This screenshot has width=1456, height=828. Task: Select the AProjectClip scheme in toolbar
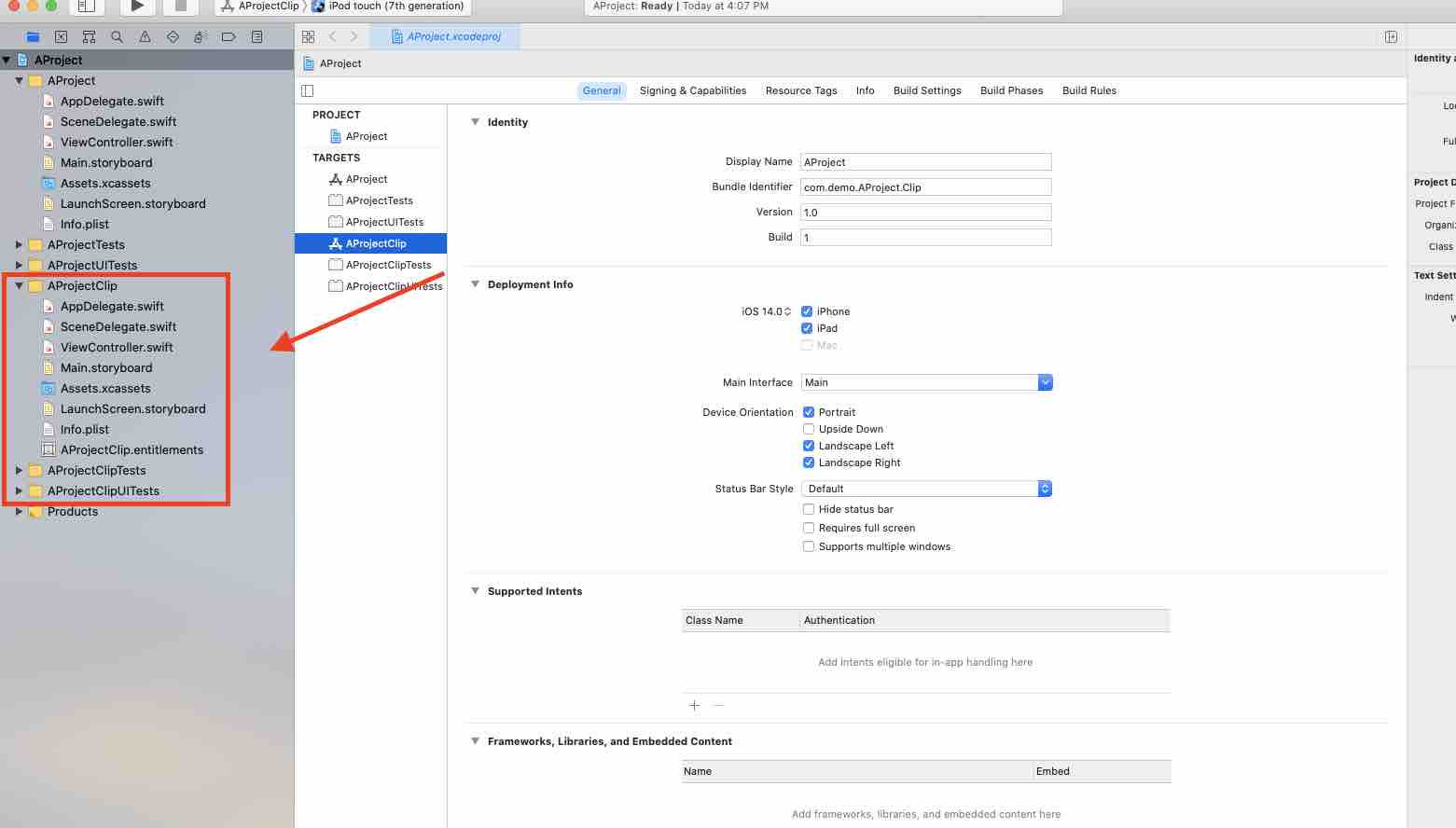point(260,6)
